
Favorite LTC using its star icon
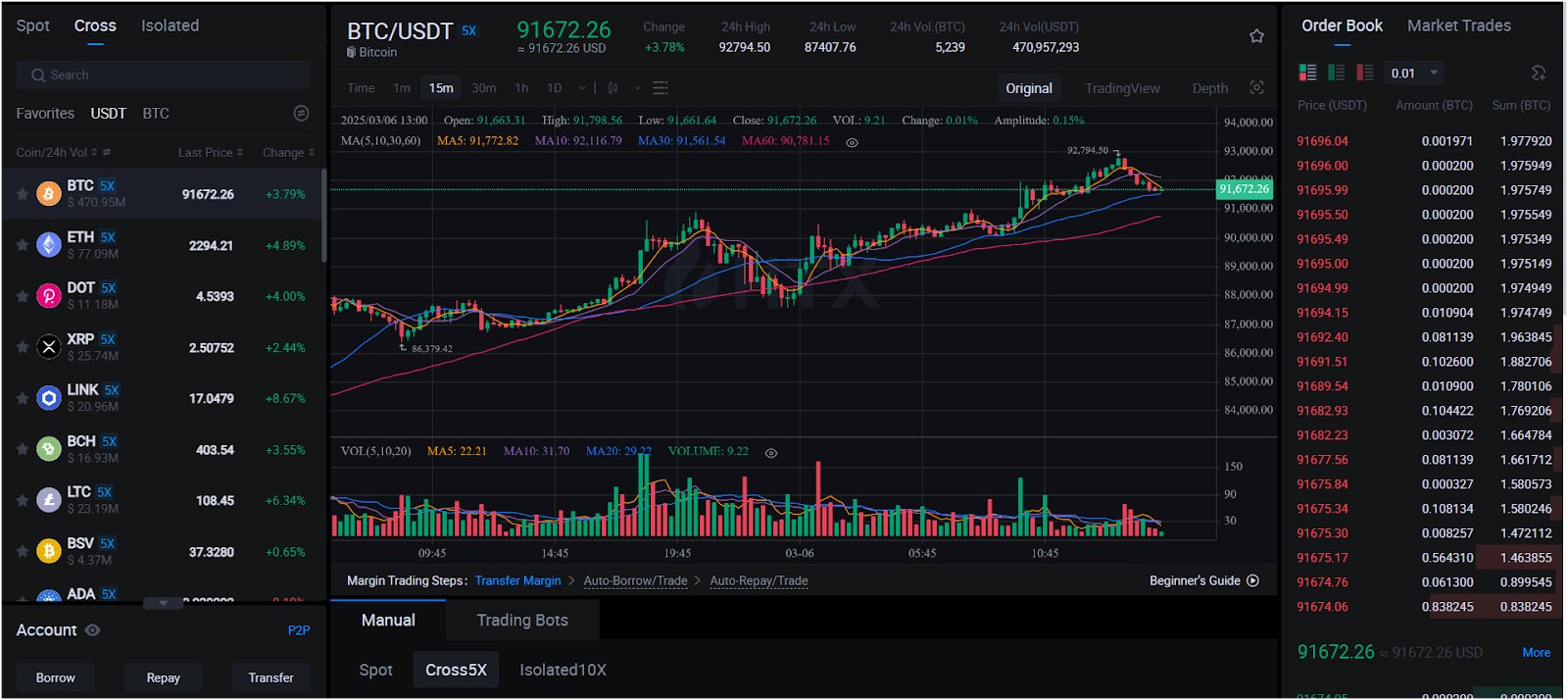coord(23,500)
